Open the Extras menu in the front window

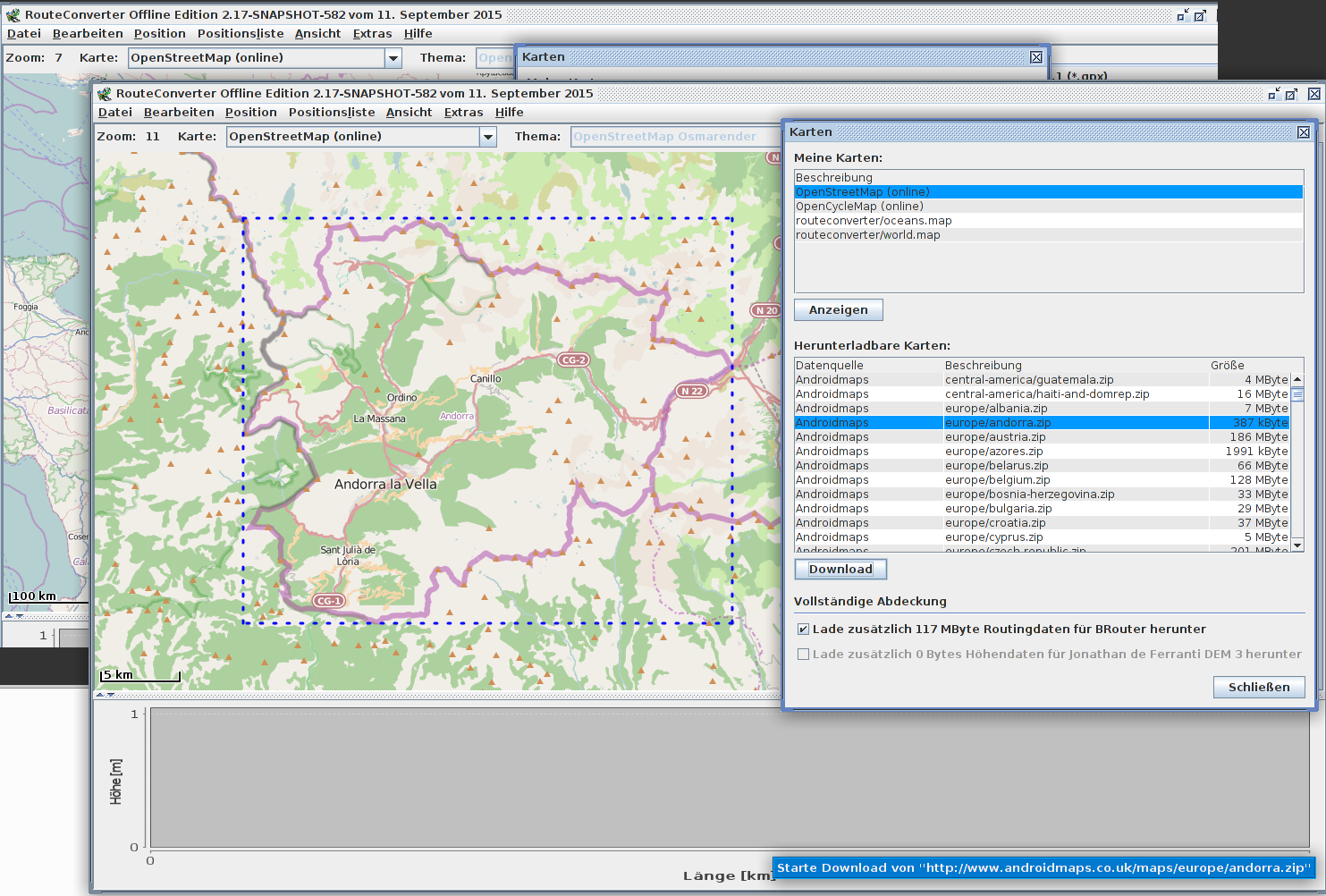click(x=463, y=113)
